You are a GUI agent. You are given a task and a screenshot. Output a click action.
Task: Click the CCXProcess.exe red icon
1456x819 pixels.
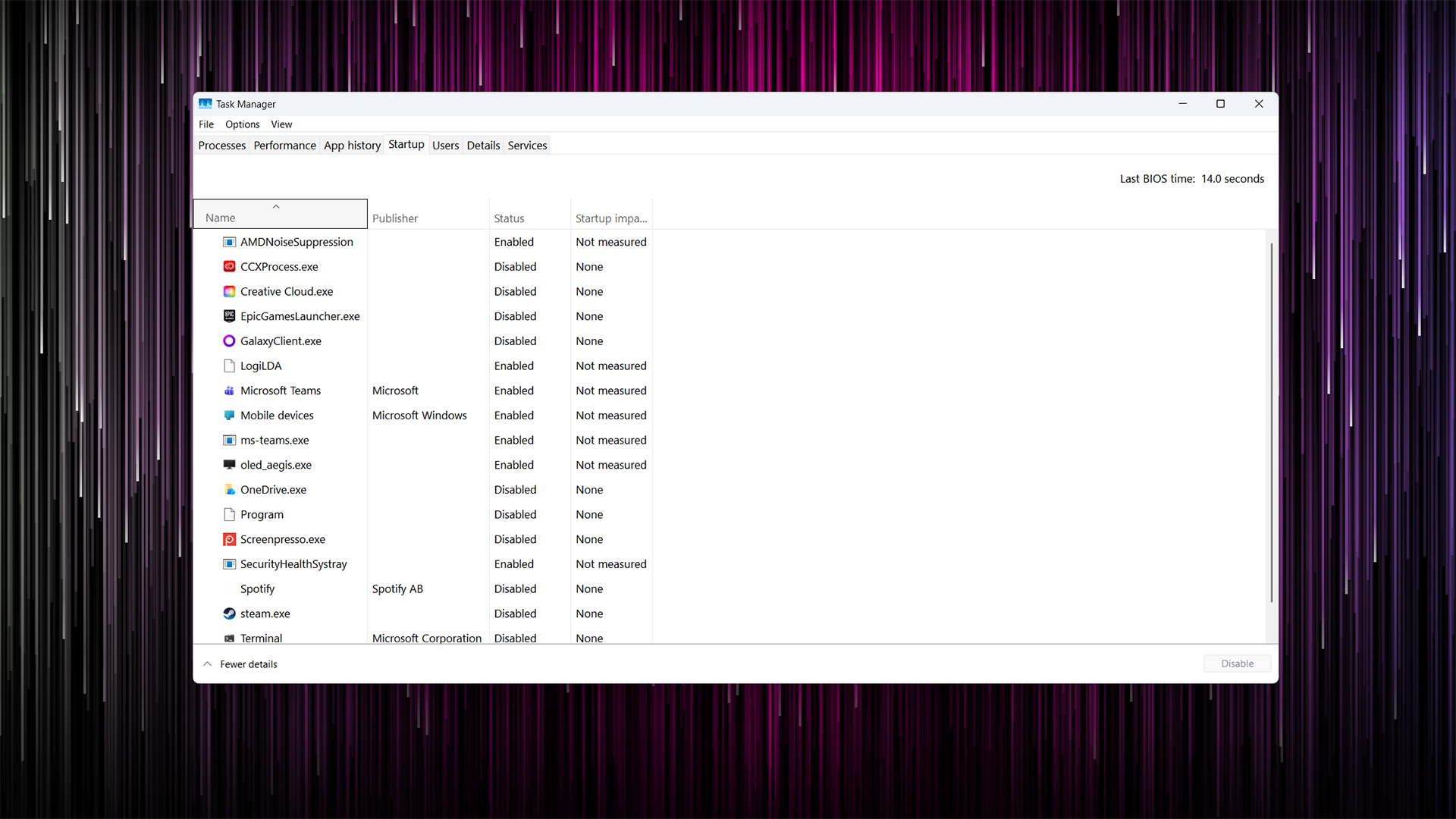pos(229,267)
